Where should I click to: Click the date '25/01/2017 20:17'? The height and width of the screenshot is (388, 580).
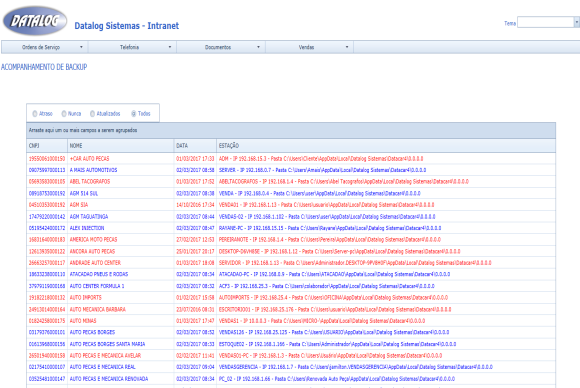[x=195, y=252]
